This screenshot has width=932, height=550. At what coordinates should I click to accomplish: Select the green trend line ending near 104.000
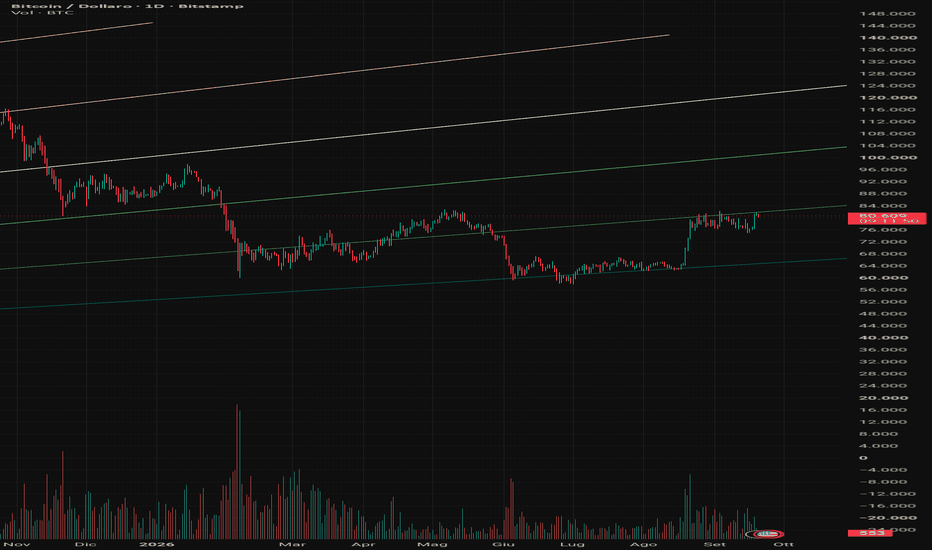423,186
